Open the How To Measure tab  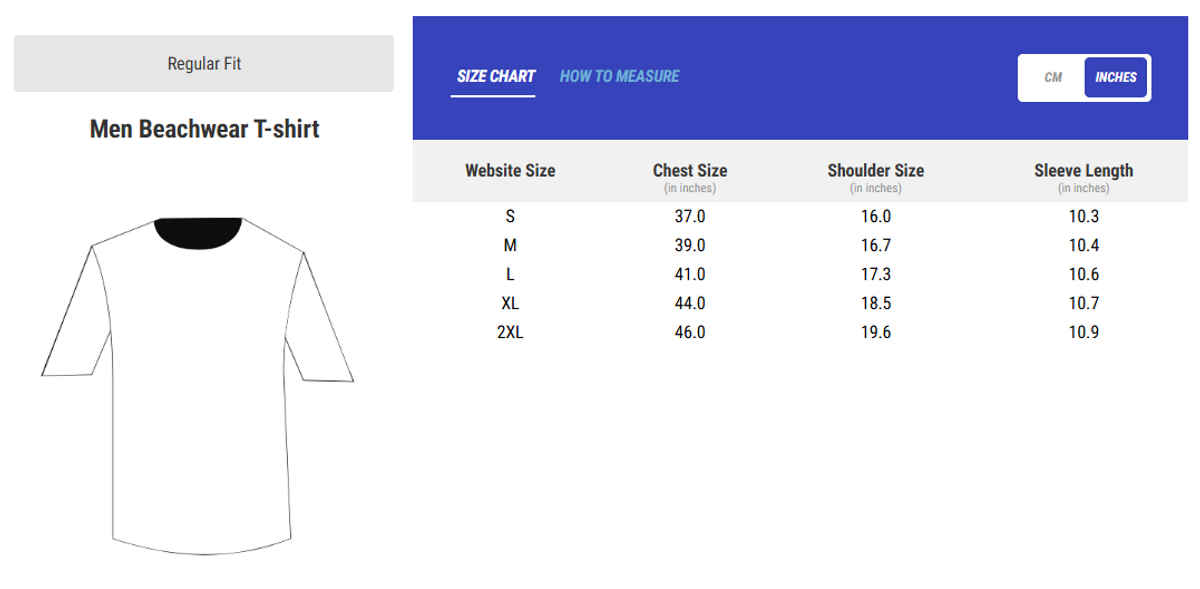[619, 76]
